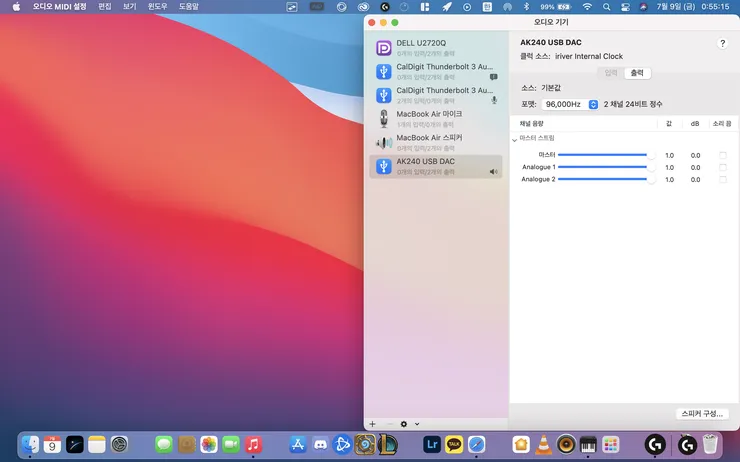
Task: Open Spotlight search in the menu bar
Action: [x=606, y=7]
